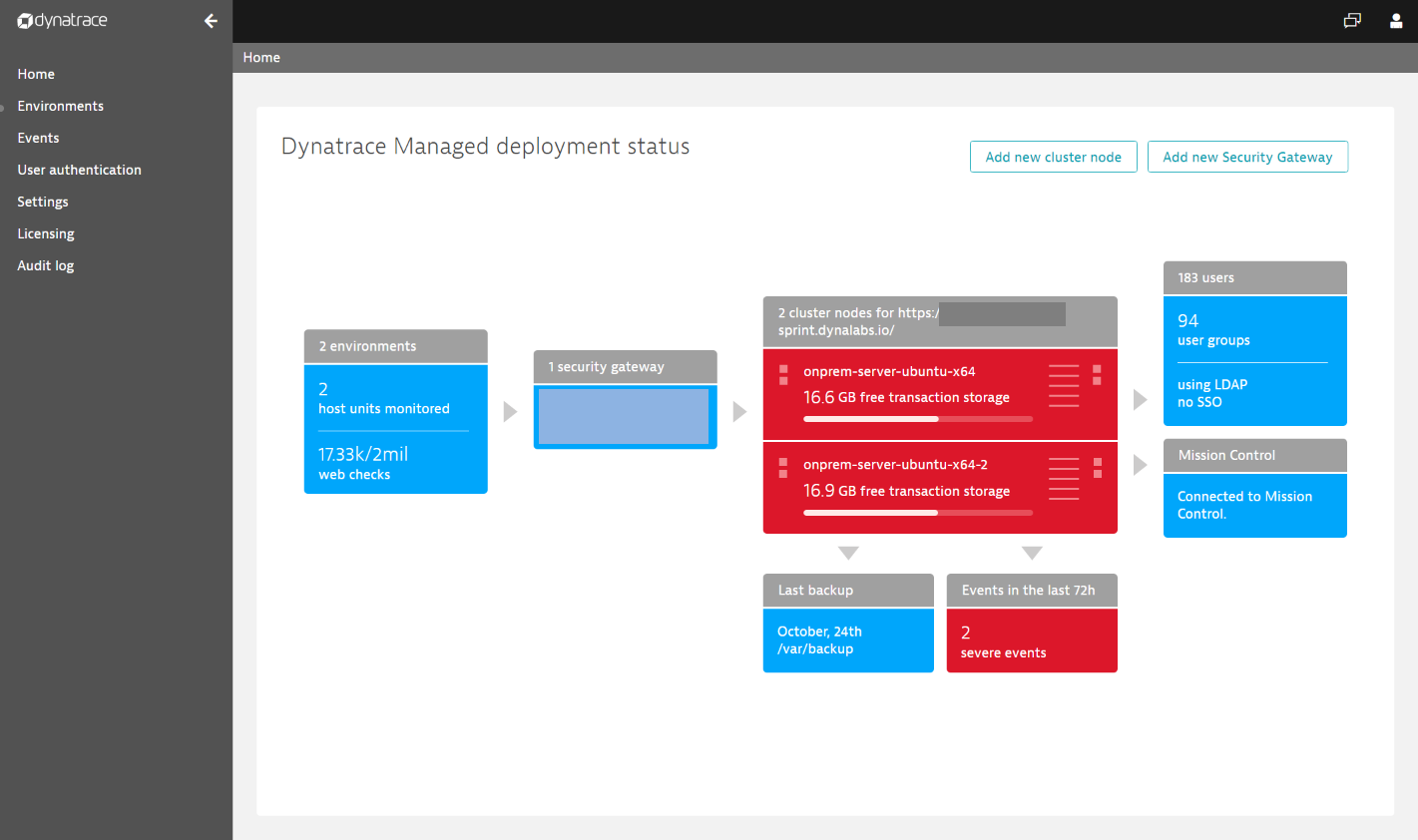The height and width of the screenshot is (840, 1418).
Task: Open Audit log page
Action: [x=46, y=265]
